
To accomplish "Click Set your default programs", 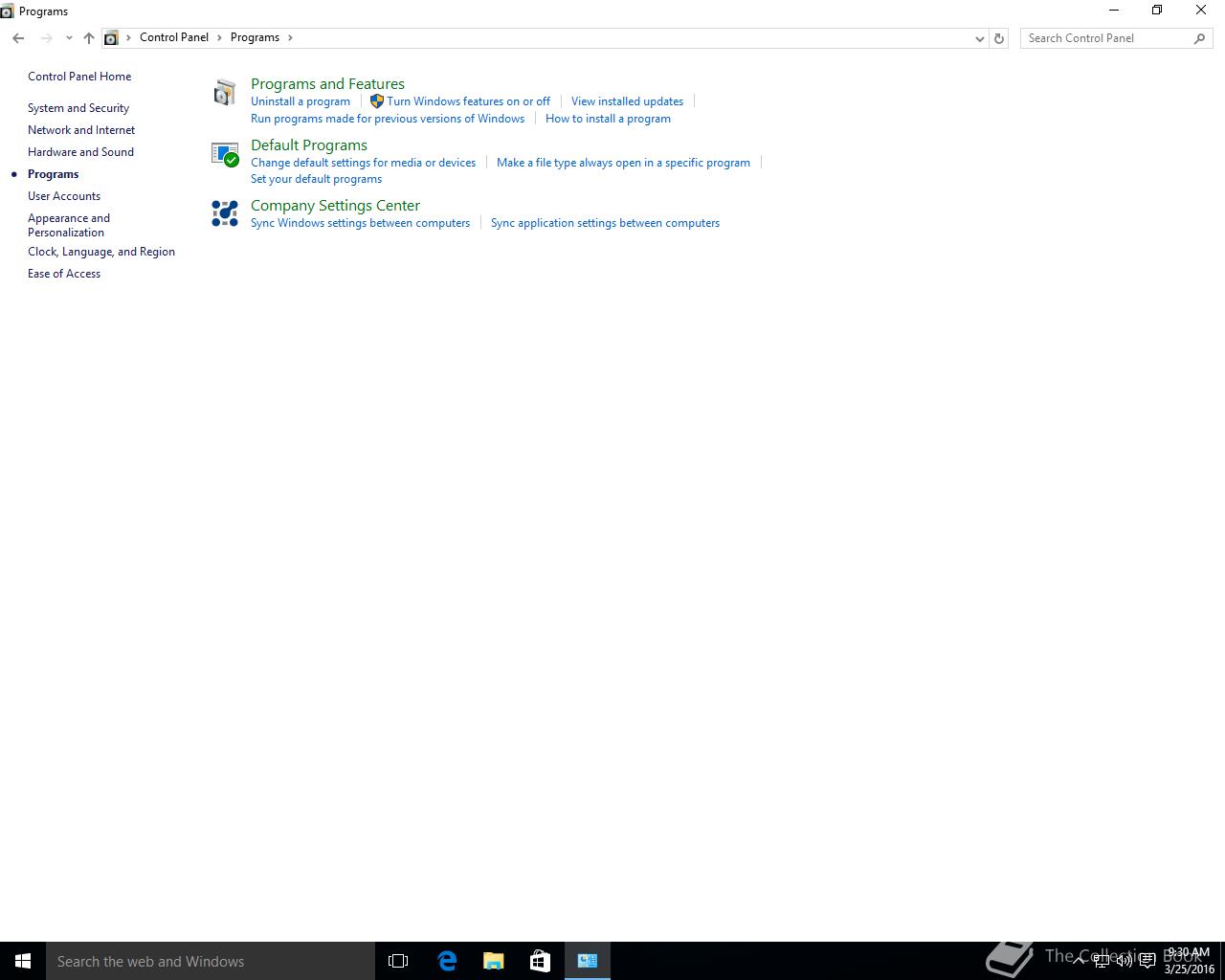I will 316,179.
